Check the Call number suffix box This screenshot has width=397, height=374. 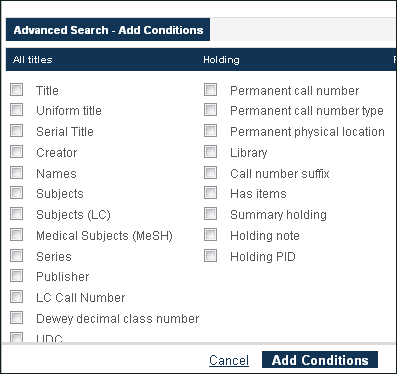tap(210, 173)
